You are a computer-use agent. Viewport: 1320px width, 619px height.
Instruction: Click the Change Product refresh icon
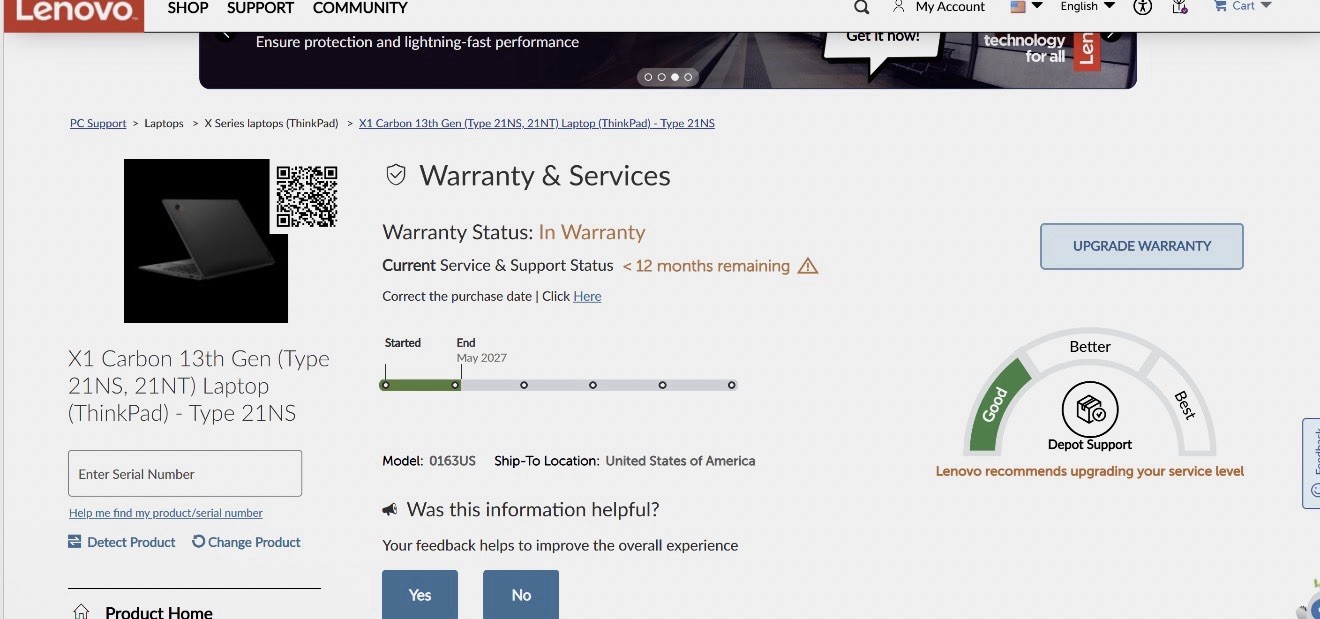198,541
